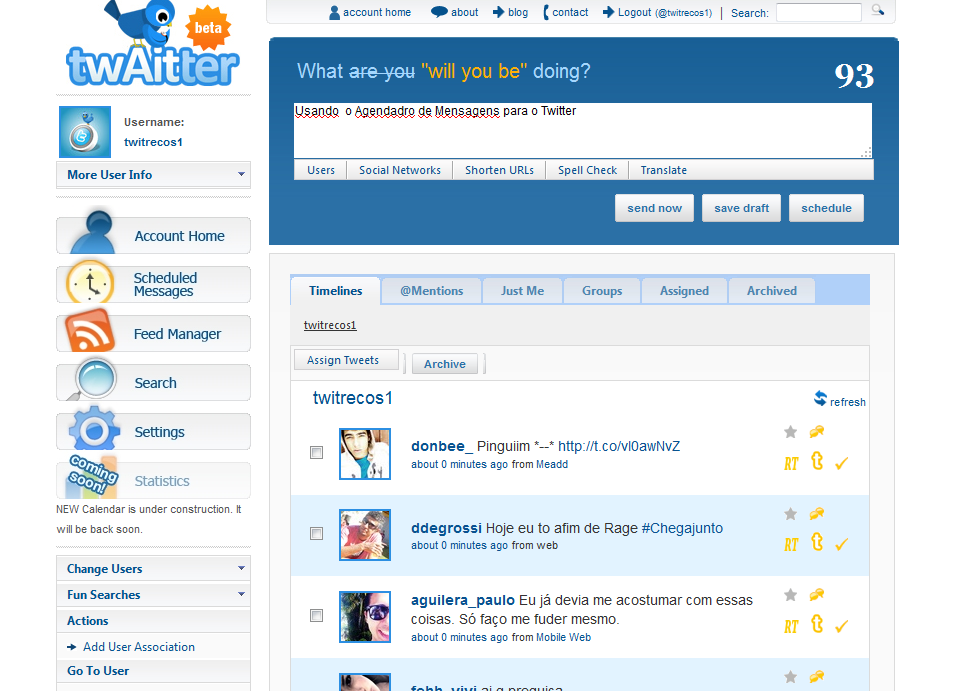Open donbee_ profile picture thumbnail
The width and height of the screenshot is (969, 691).
pyautogui.click(x=365, y=454)
